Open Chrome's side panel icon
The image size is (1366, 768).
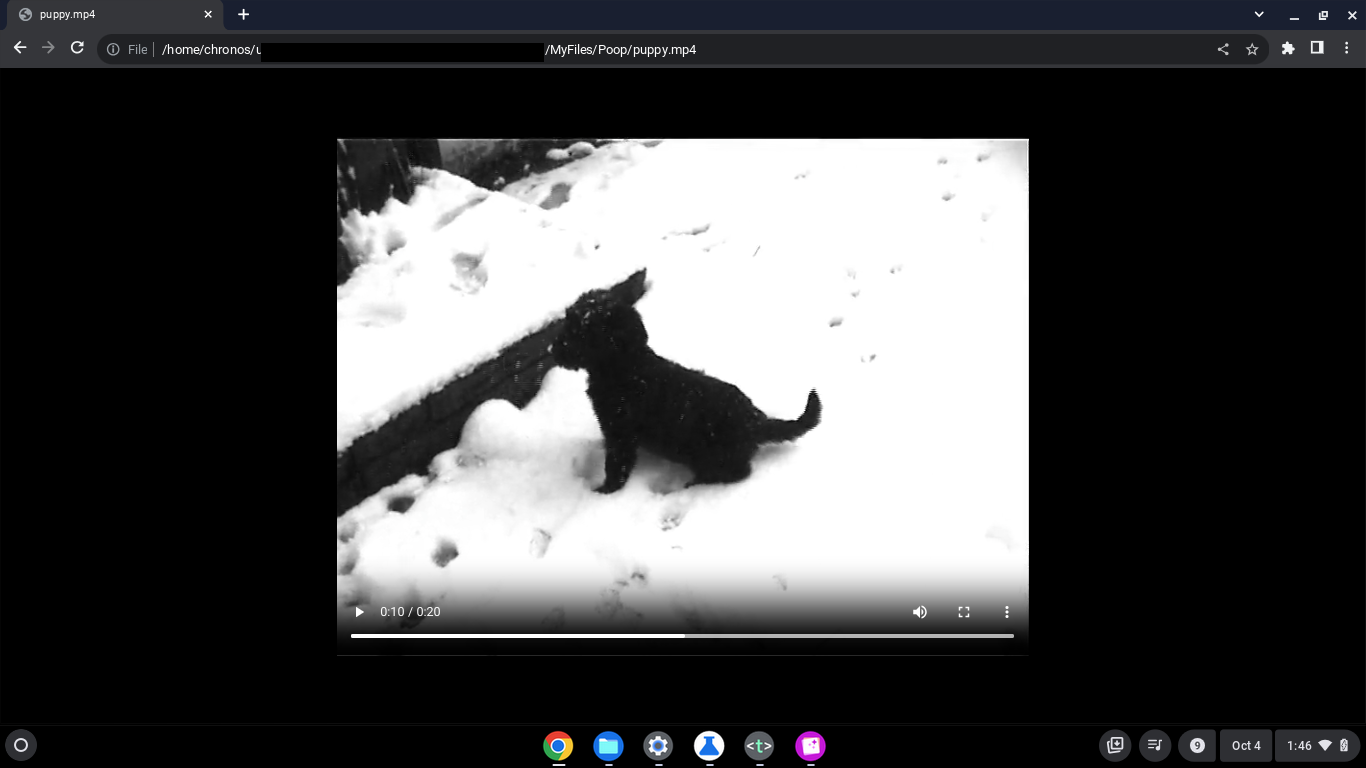[x=1316, y=47]
